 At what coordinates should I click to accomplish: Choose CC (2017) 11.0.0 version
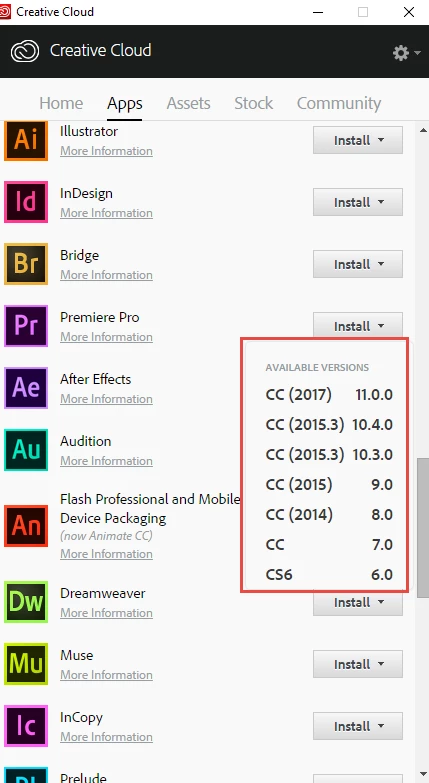329,395
